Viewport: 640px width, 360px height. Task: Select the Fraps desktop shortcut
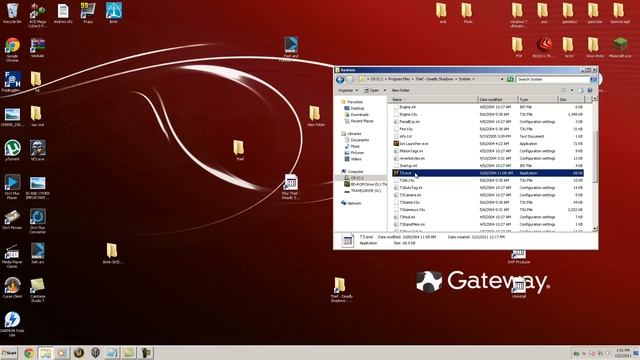coord(88,13)
